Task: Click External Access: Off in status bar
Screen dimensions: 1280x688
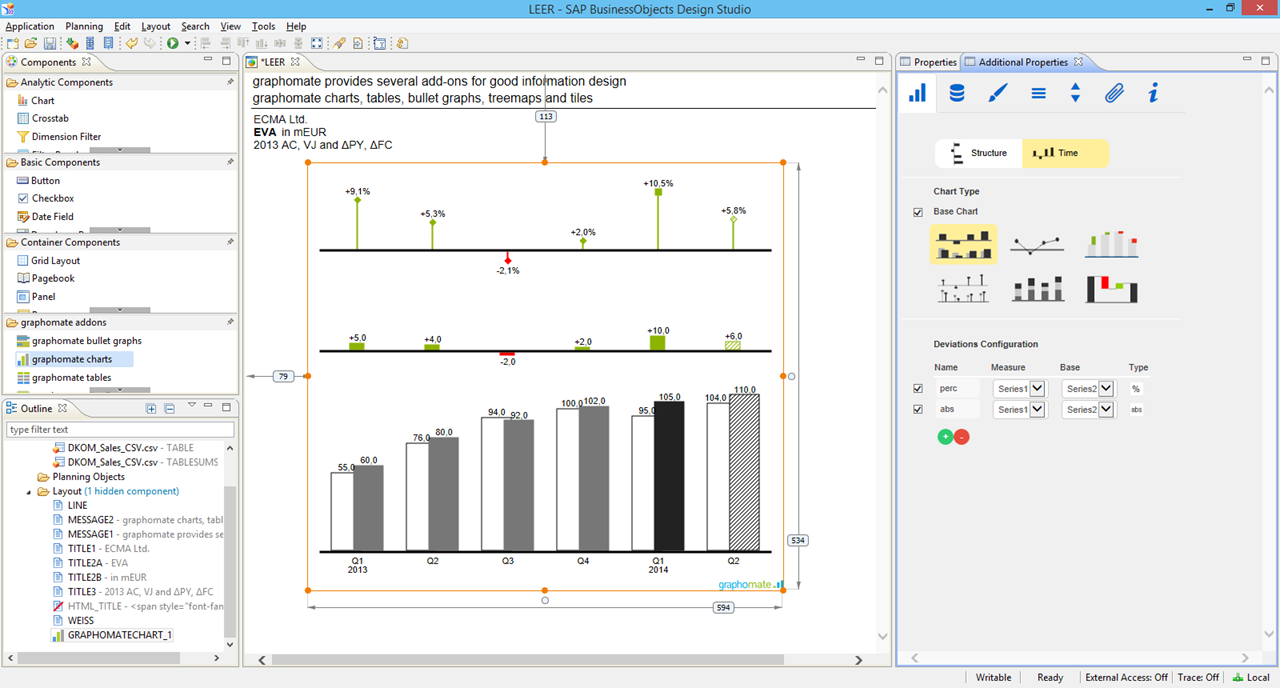Action: [x=1126, y=677]
